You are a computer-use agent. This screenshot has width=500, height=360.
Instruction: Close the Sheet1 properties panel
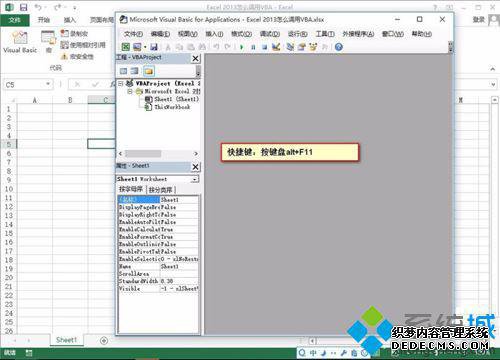click(196, 167)
